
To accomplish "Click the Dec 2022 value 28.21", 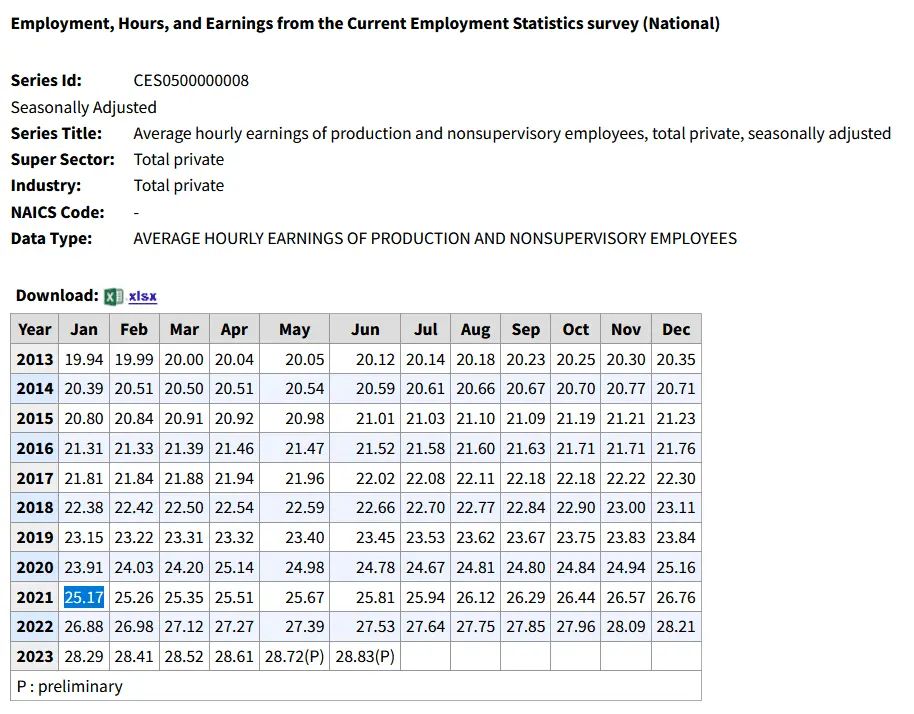I will pyautogui.click(x=676, y=627).
